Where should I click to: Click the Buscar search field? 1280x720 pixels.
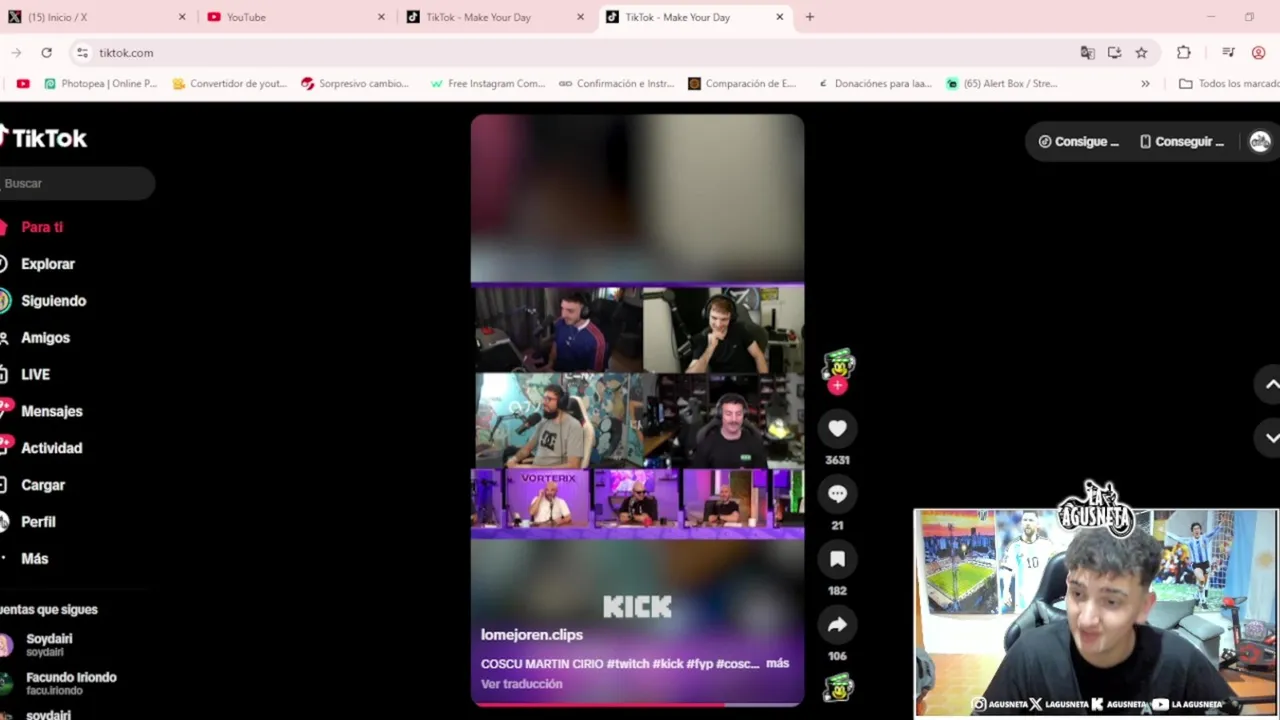77,183
